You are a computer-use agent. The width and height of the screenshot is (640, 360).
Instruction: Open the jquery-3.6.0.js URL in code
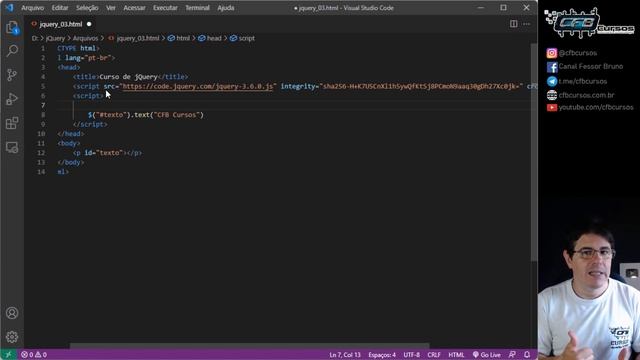tap(198, 86)
